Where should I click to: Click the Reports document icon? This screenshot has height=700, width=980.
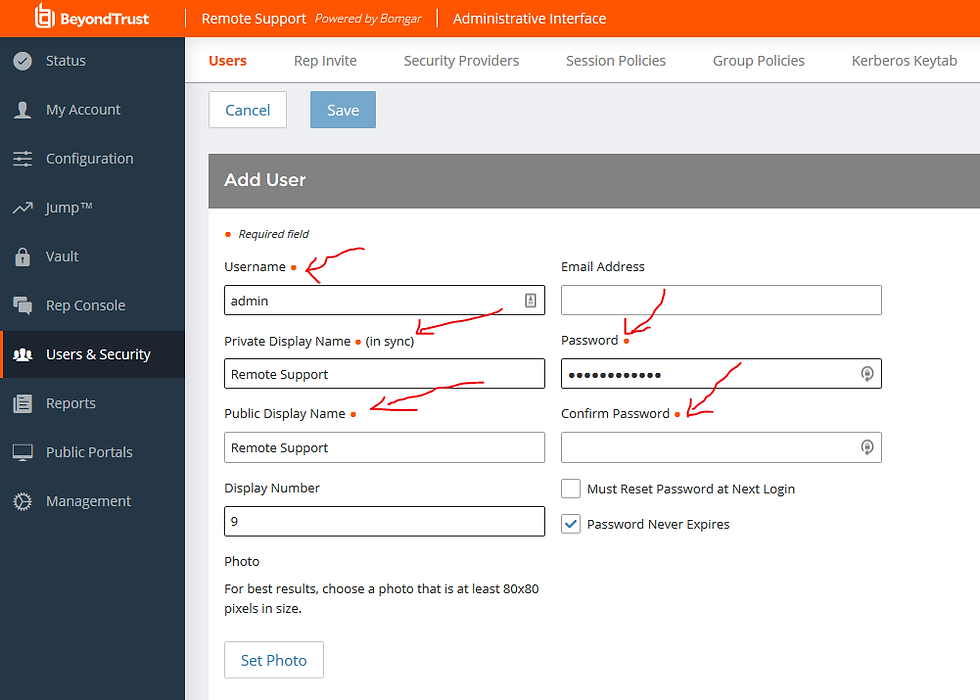22,403
